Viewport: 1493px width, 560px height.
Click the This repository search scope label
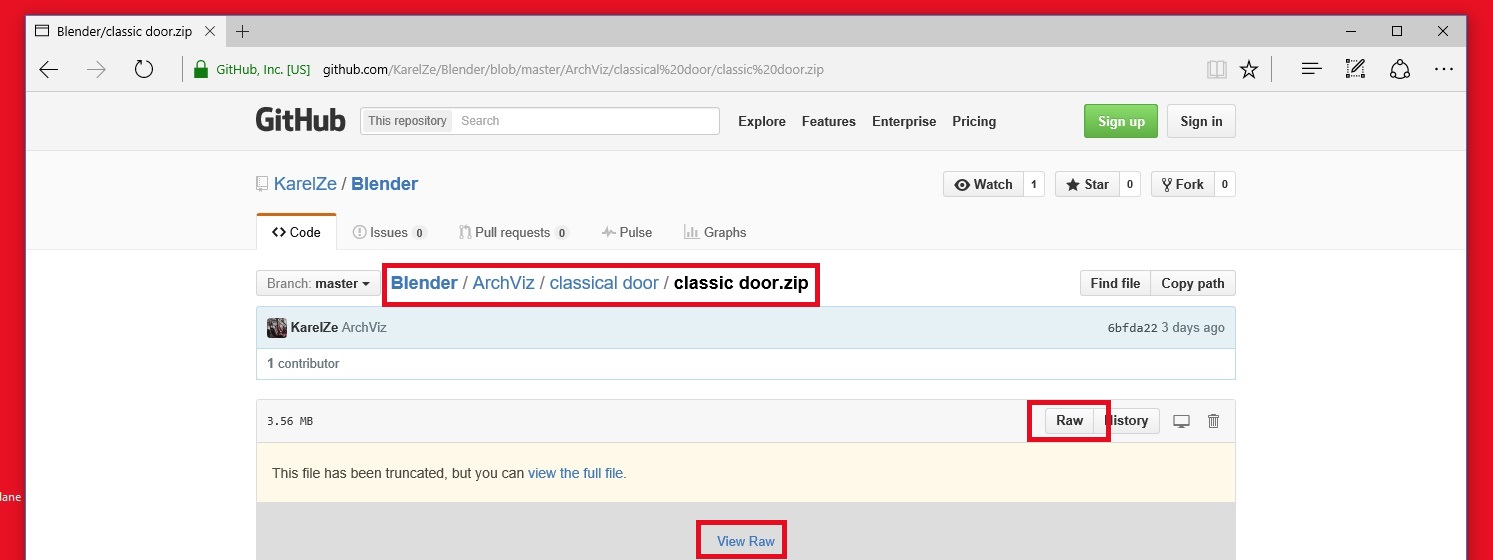point(407,121)
